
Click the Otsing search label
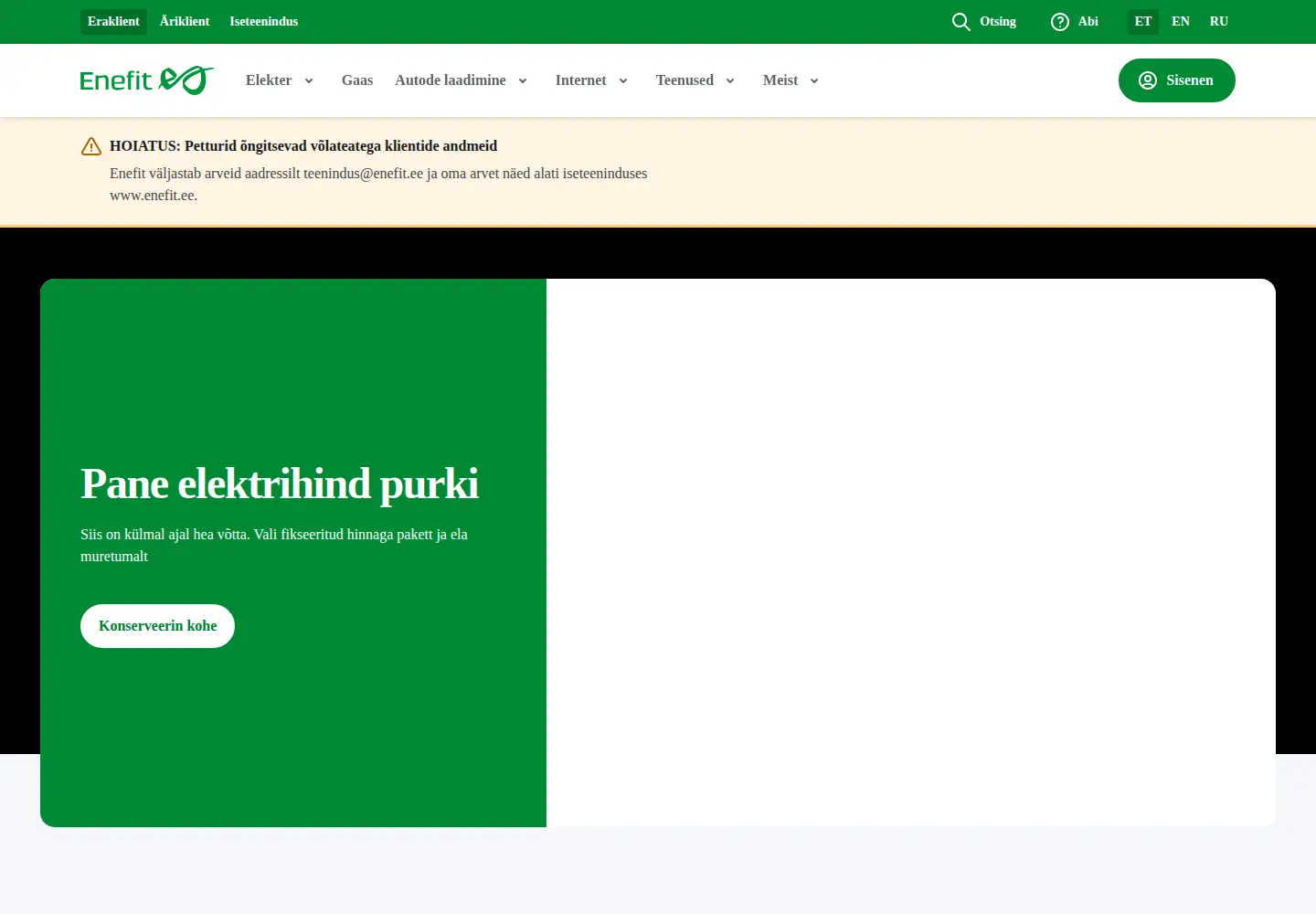click(x=998, y=22)
